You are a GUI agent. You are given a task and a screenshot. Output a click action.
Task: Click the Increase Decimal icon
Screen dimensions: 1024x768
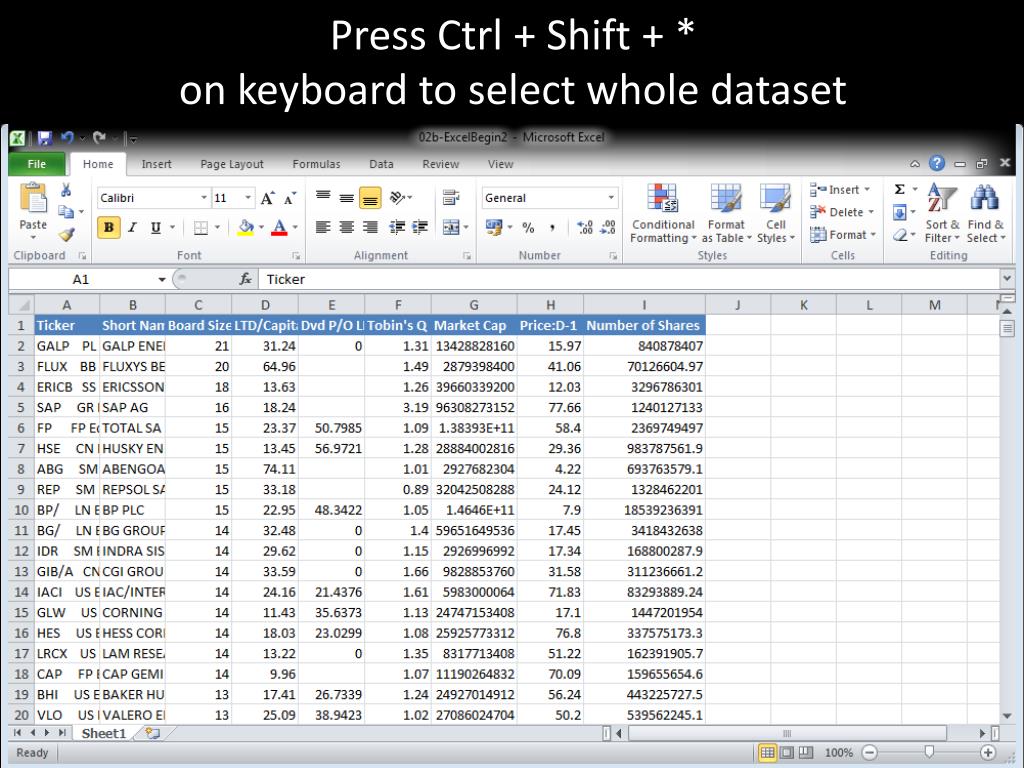(x=585, y=227)
